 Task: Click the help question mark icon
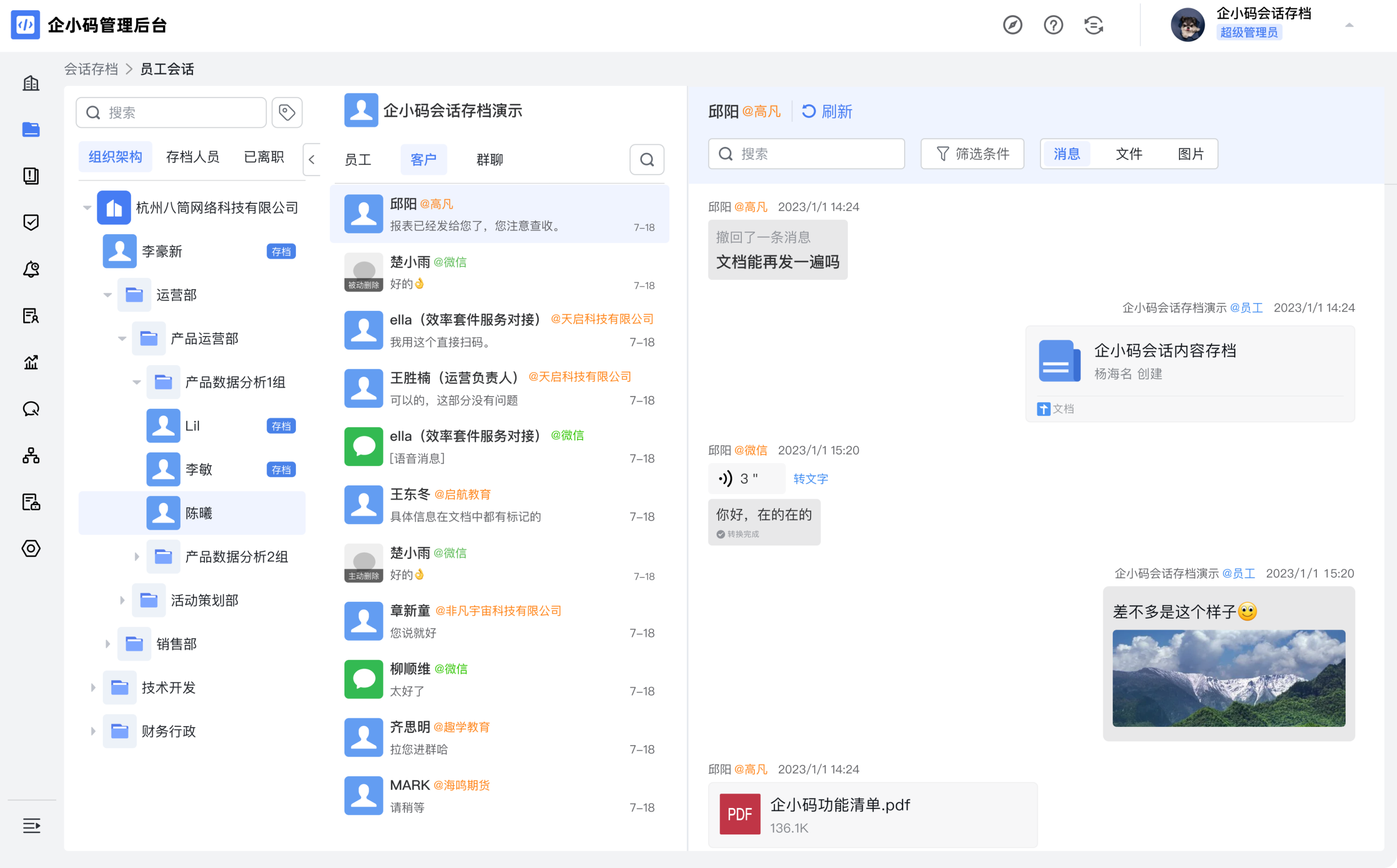point(1053,25)
